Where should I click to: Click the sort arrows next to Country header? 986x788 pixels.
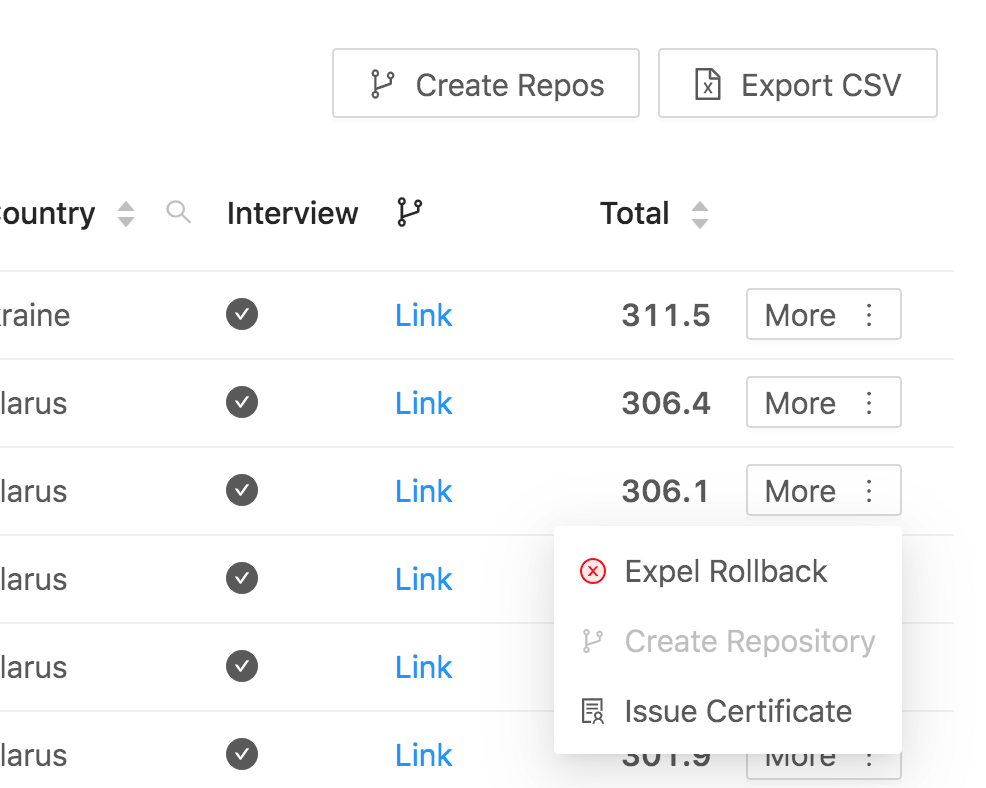[x=126, y=213]
